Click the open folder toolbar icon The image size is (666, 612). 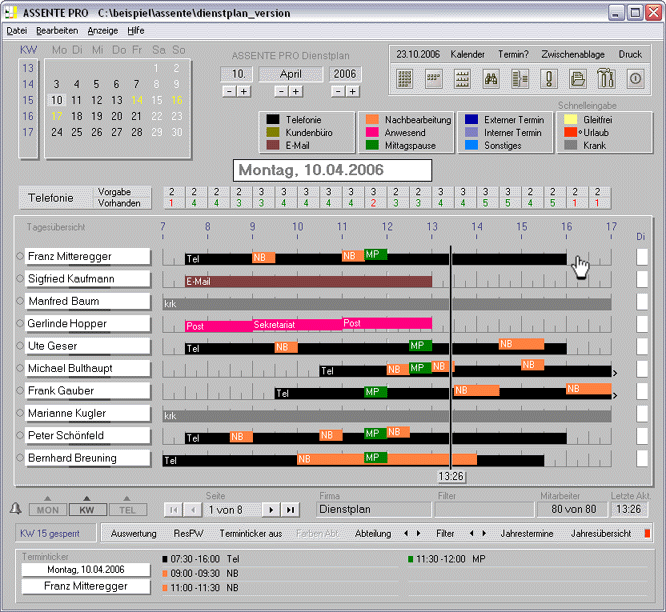click(578, 79)
